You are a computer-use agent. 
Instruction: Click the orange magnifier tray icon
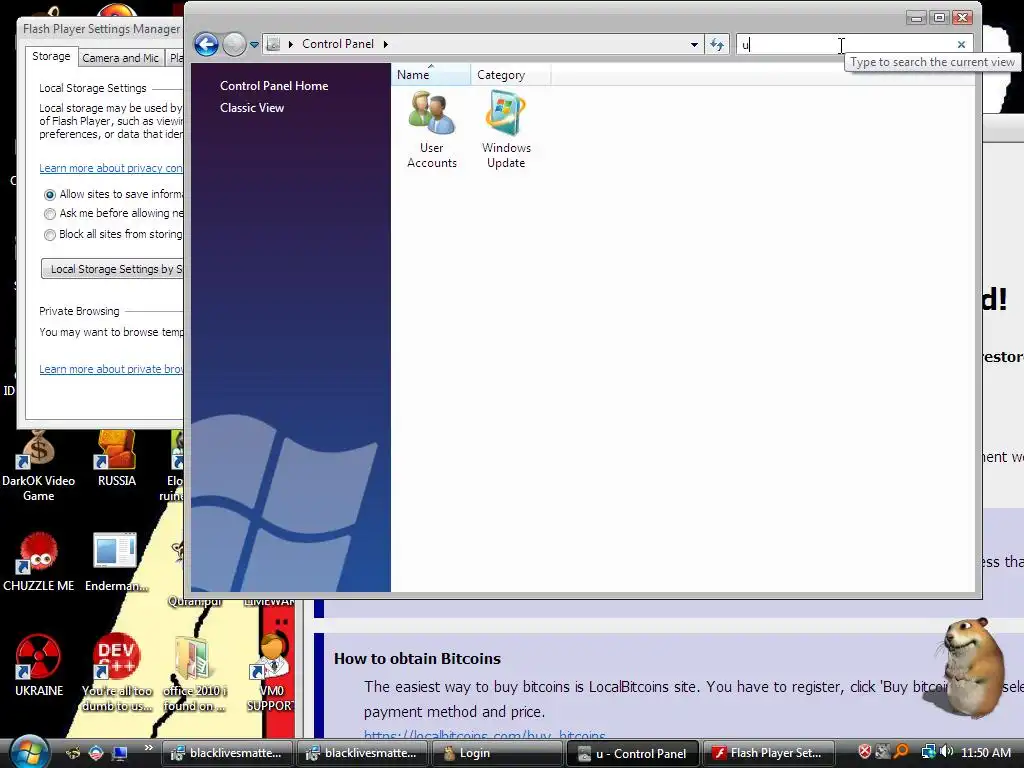coord(901,752)
